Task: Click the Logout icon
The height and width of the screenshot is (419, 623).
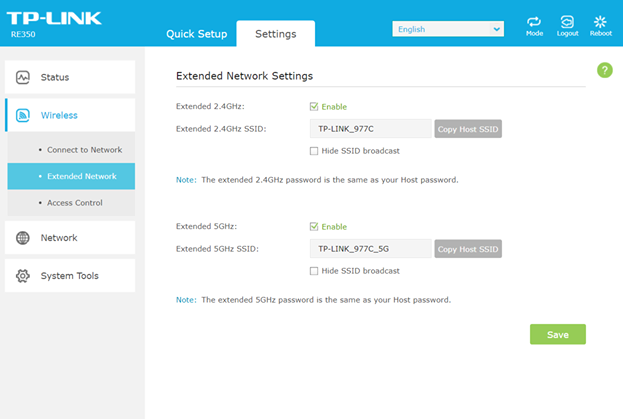Action: coord(567,21)
